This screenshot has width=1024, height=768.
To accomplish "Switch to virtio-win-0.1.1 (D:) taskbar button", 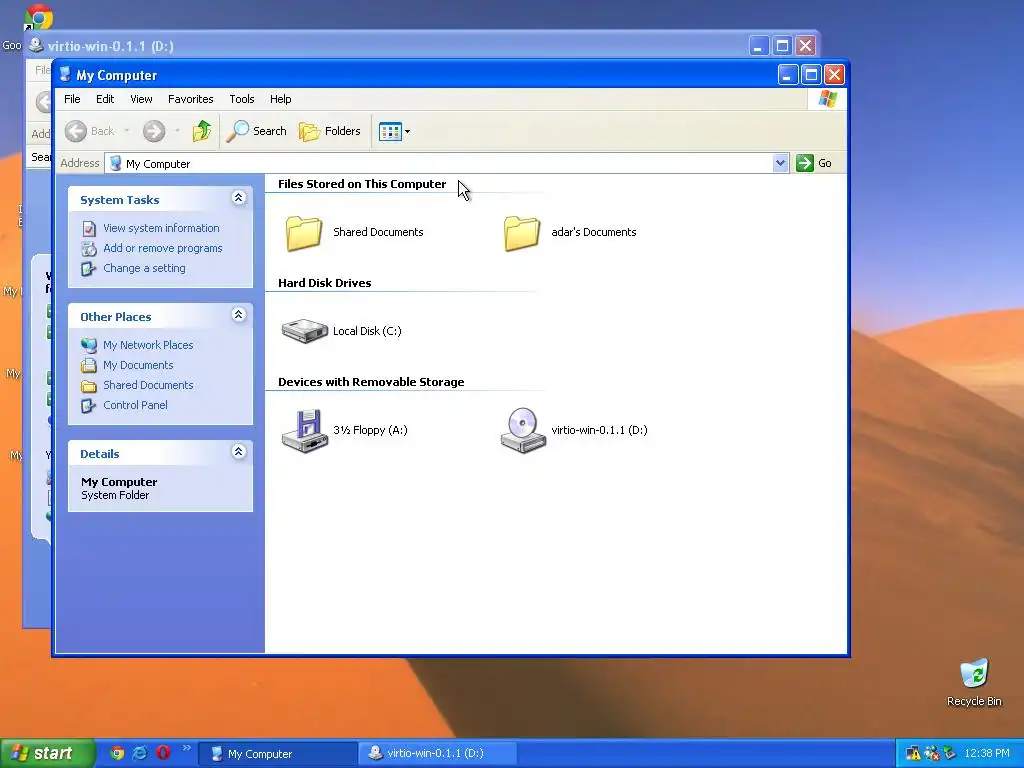I will tap(438, 754).
